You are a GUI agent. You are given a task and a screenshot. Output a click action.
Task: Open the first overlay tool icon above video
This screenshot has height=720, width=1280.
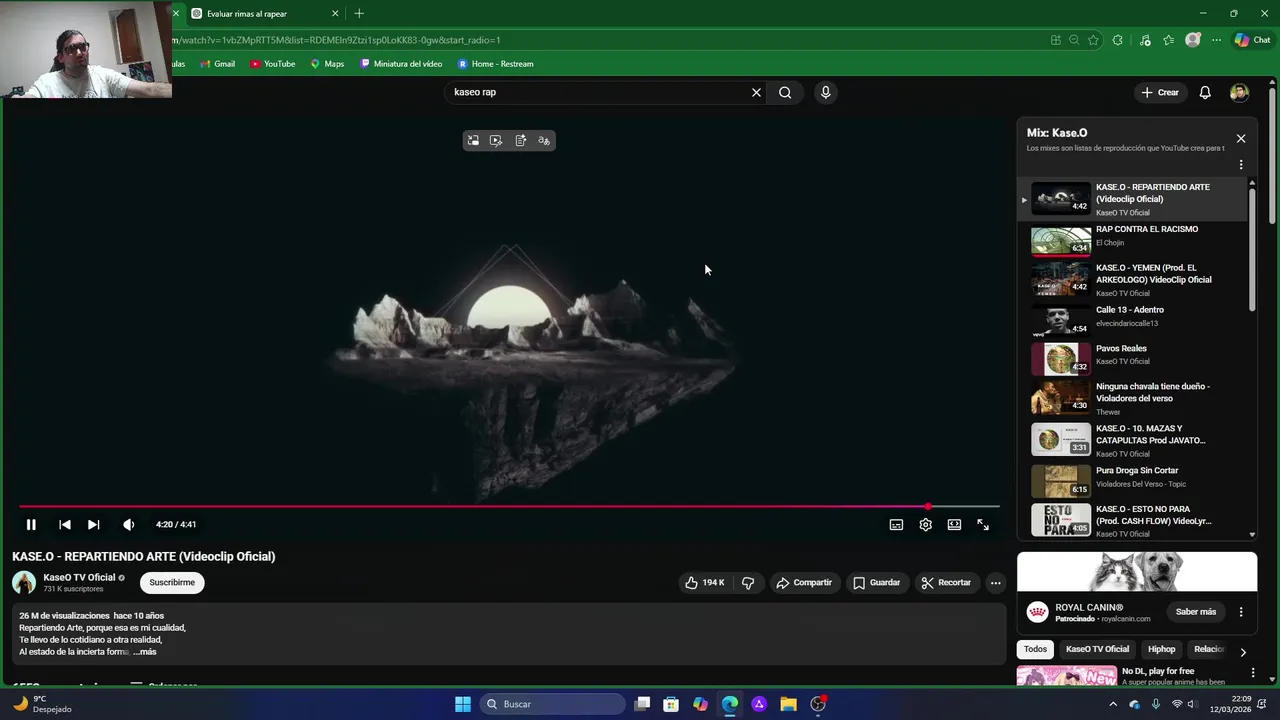[x=473, y=141]
